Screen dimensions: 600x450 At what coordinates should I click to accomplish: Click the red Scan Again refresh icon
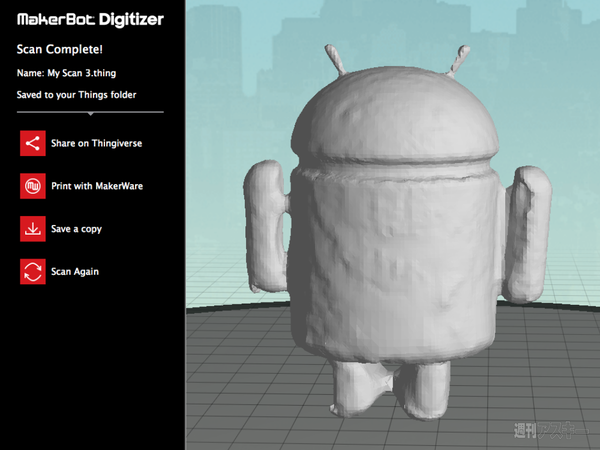point(33,272)
